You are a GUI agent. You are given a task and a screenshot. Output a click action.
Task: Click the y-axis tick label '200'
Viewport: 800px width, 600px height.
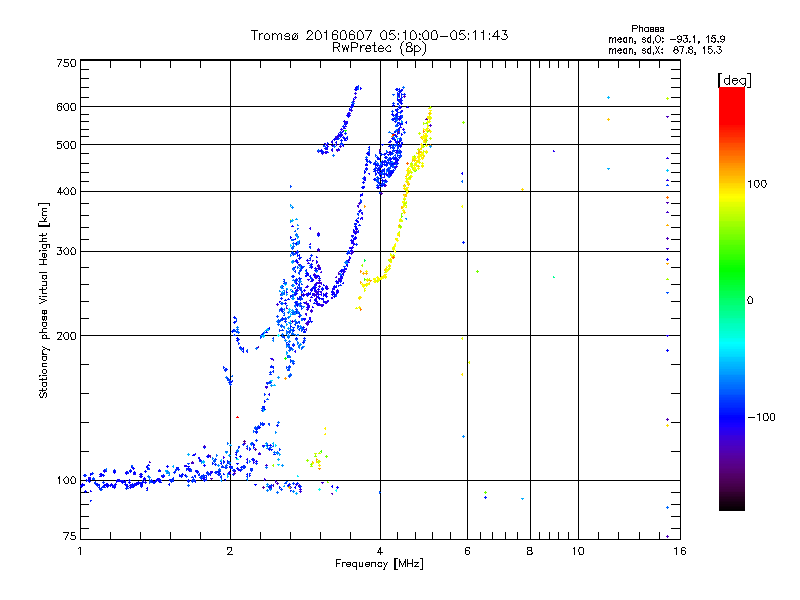(x=66, y=336)
